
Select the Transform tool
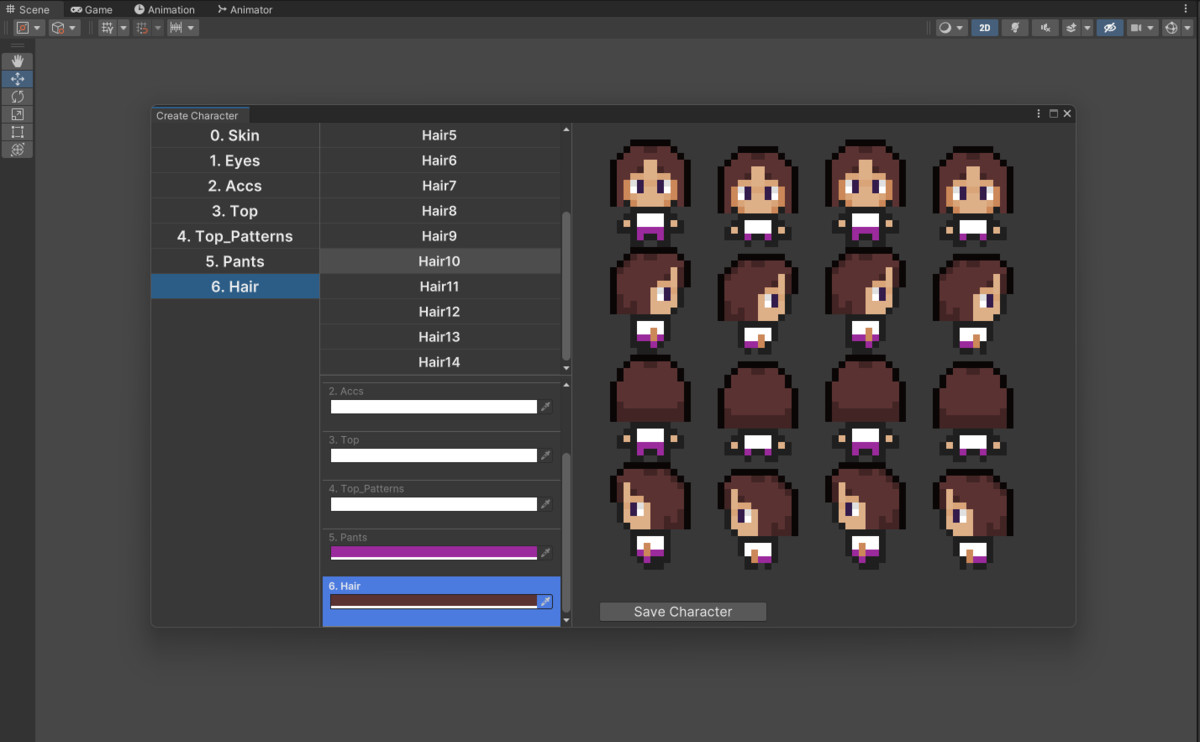[x=17, y=150]
